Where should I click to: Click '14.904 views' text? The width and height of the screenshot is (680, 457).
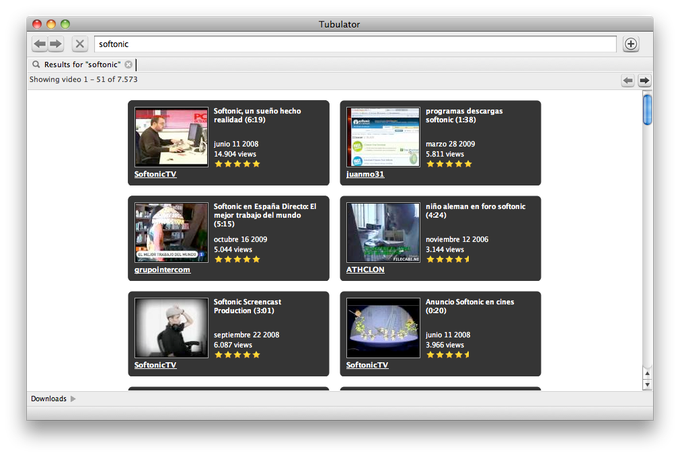(x=235, y=154)
